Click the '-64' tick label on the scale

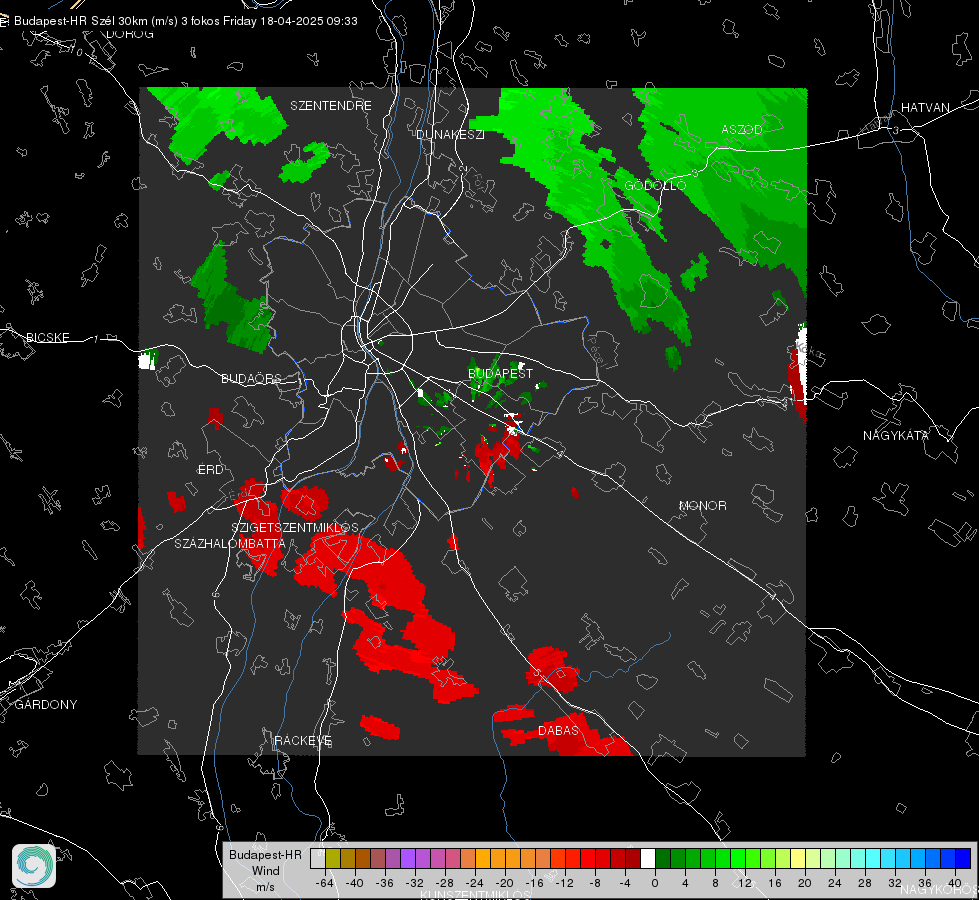coord(325,883)
